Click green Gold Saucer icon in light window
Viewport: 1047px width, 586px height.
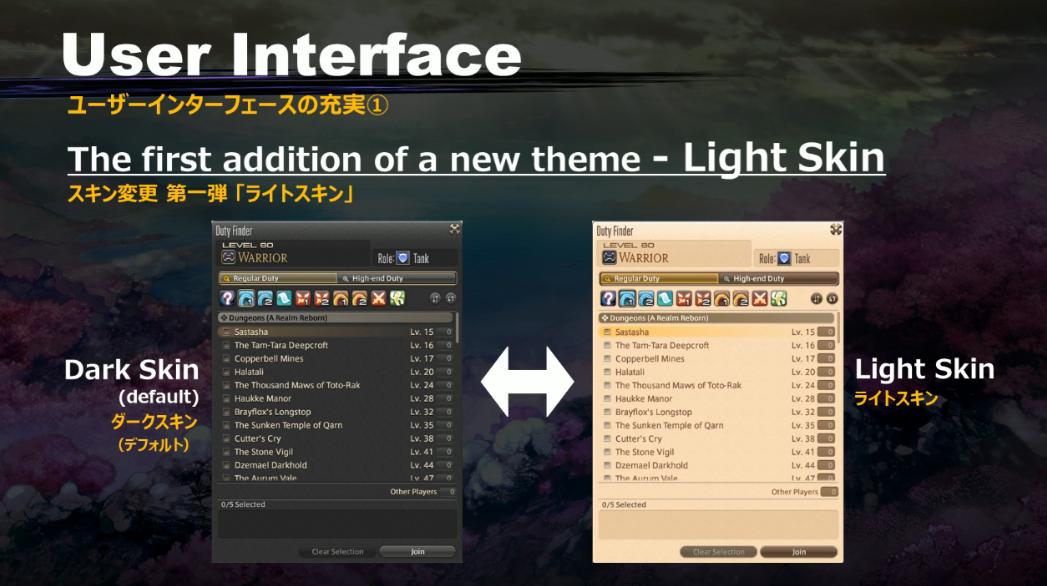coord(779,298)
